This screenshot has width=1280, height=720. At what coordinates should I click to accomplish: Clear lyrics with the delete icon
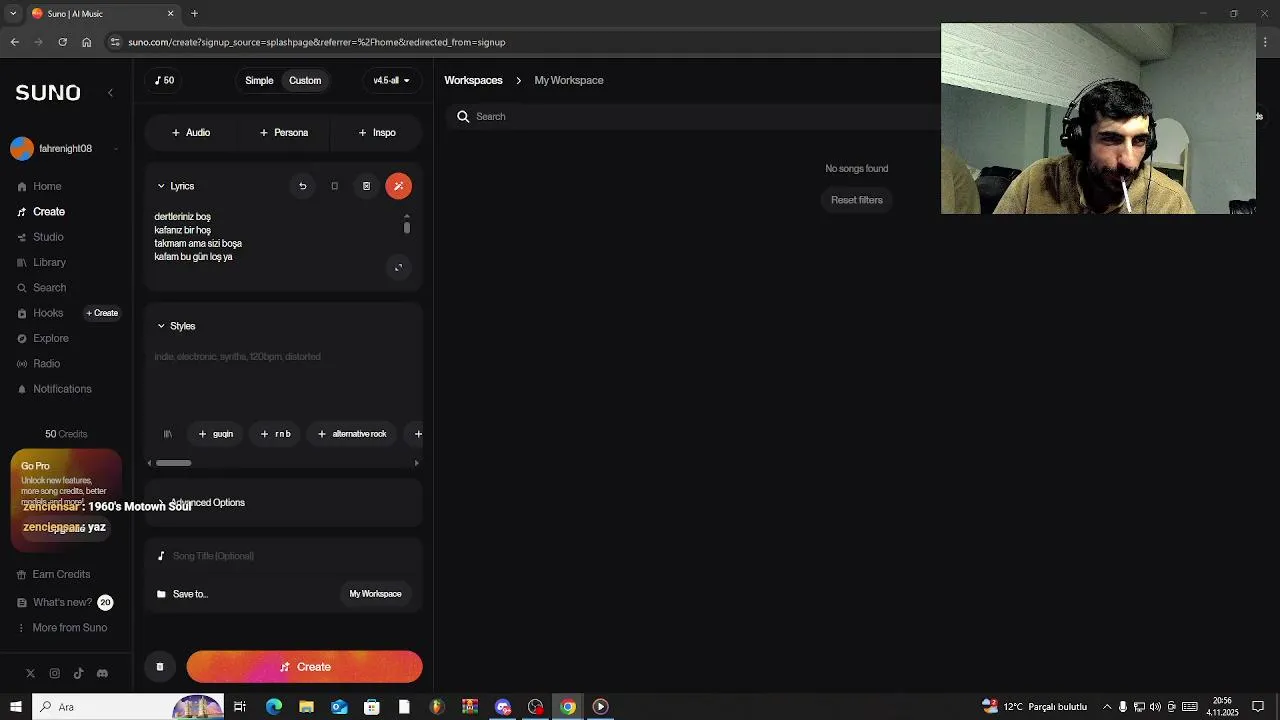(x=366, y=186)
